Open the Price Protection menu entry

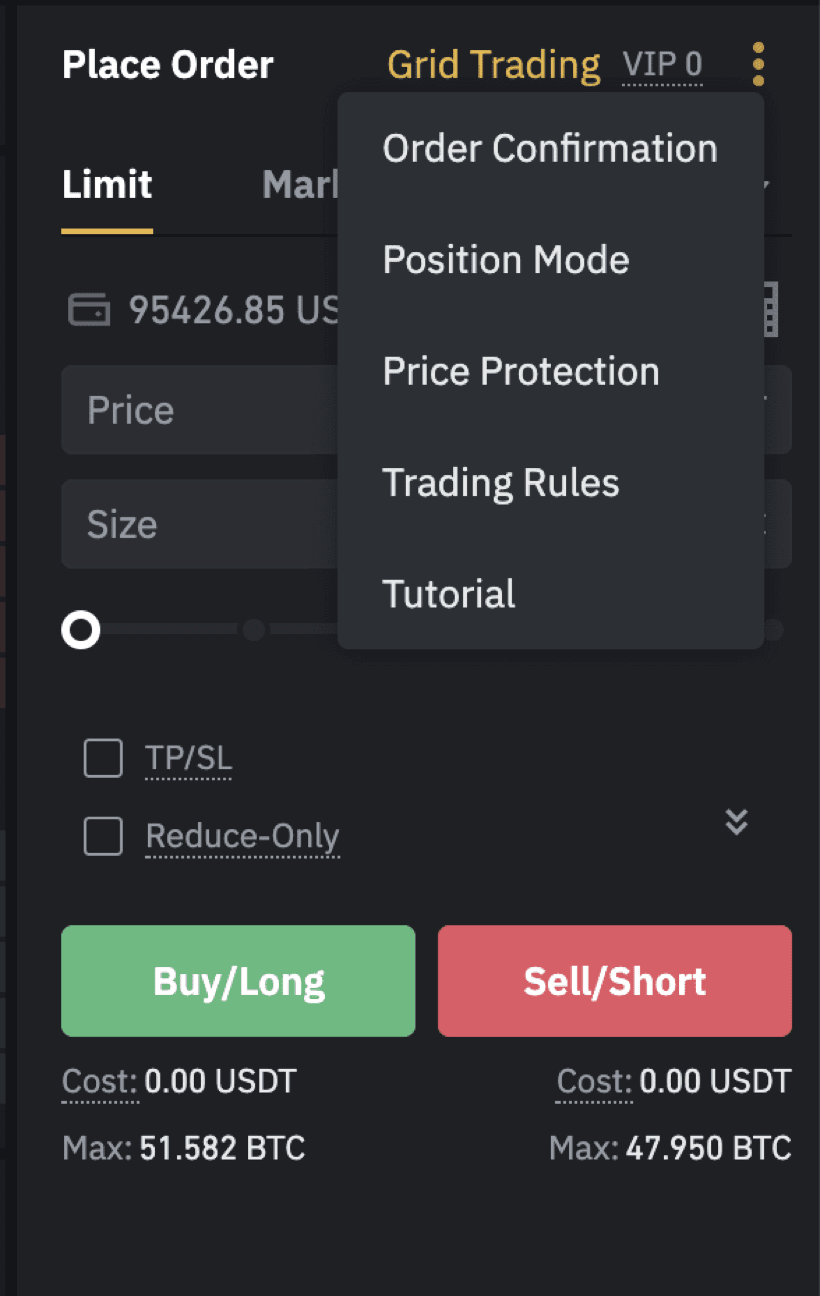550,371
